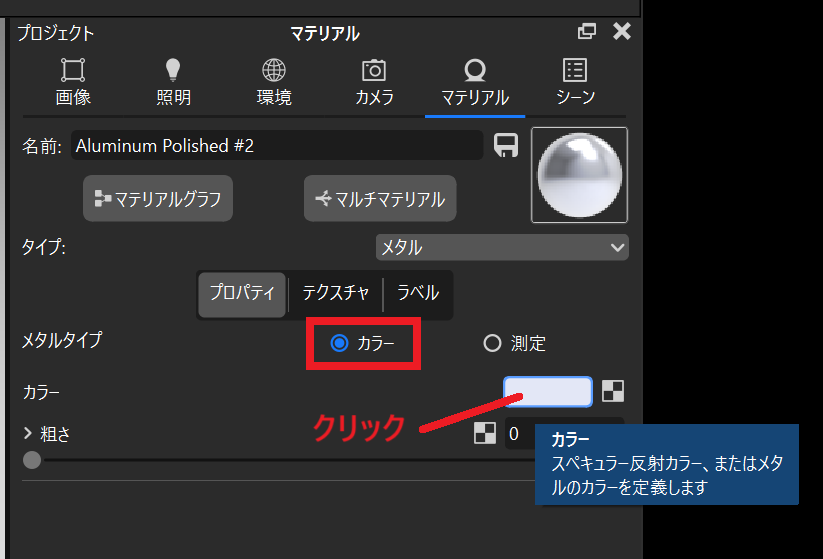Open the タイプ dropdown showing メタル
This screenshot has height=559, width=823.
[x=502, y=247]
